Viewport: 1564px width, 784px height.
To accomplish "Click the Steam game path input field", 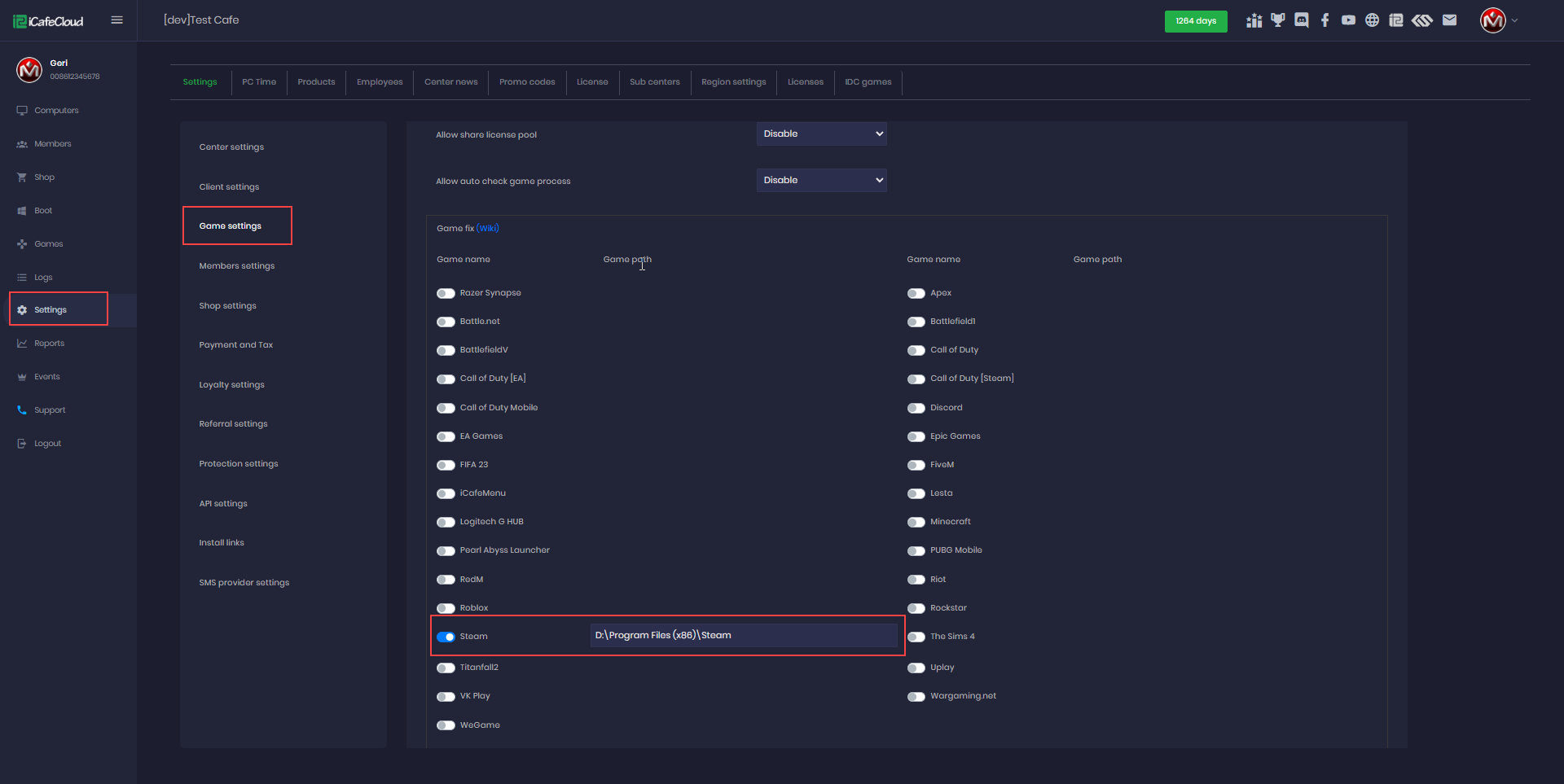I will (x=743, y=636).
